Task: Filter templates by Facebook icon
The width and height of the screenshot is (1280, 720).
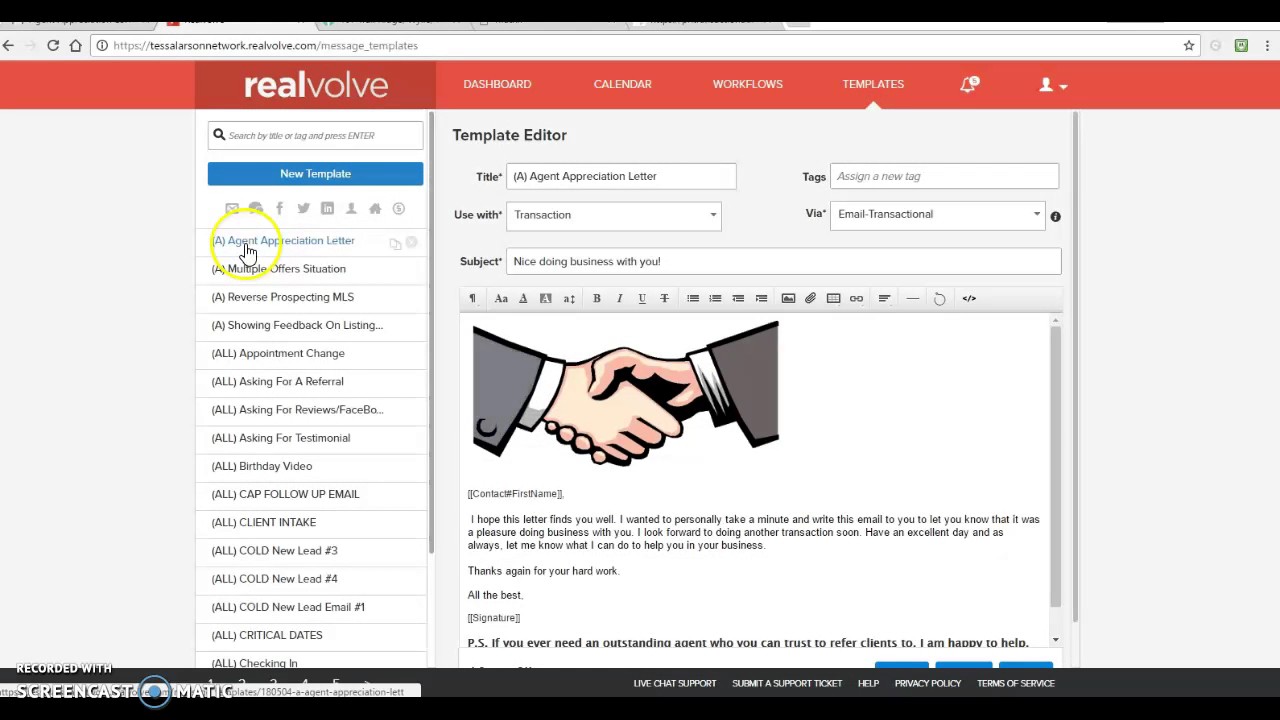Action: coord(279,208)
